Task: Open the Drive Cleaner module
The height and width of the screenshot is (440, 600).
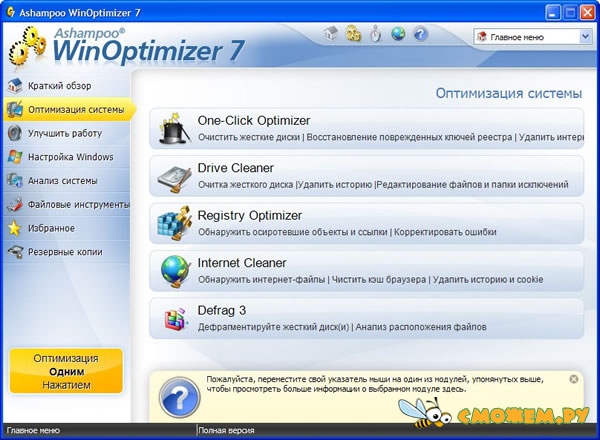Action: (x=367, y=176)
